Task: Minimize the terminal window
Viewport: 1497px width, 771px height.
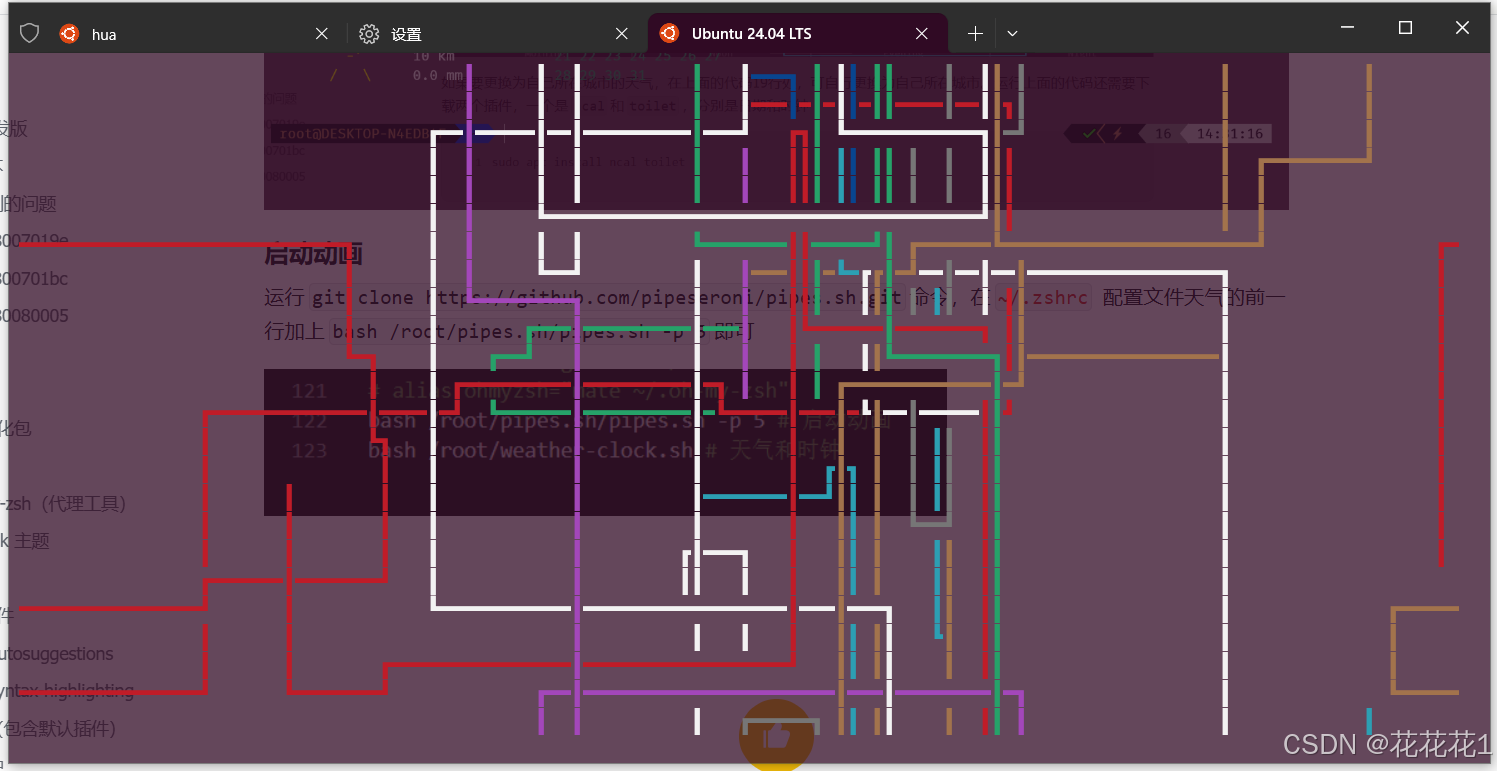Action: coord(1348,28)
